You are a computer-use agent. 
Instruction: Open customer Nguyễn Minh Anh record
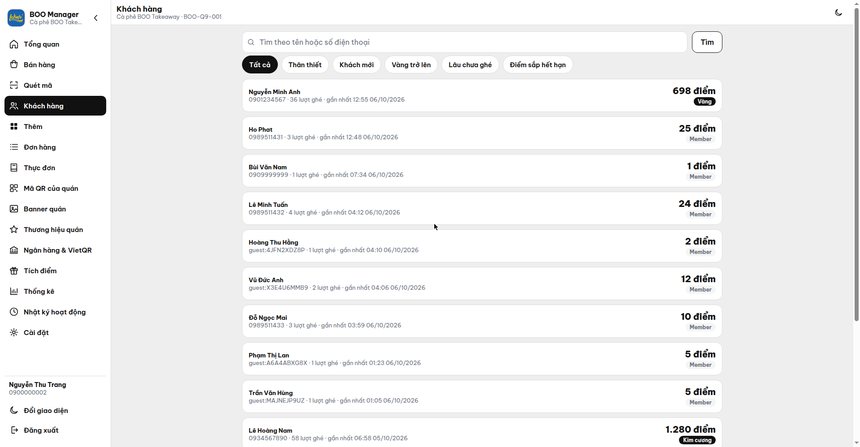482,95
